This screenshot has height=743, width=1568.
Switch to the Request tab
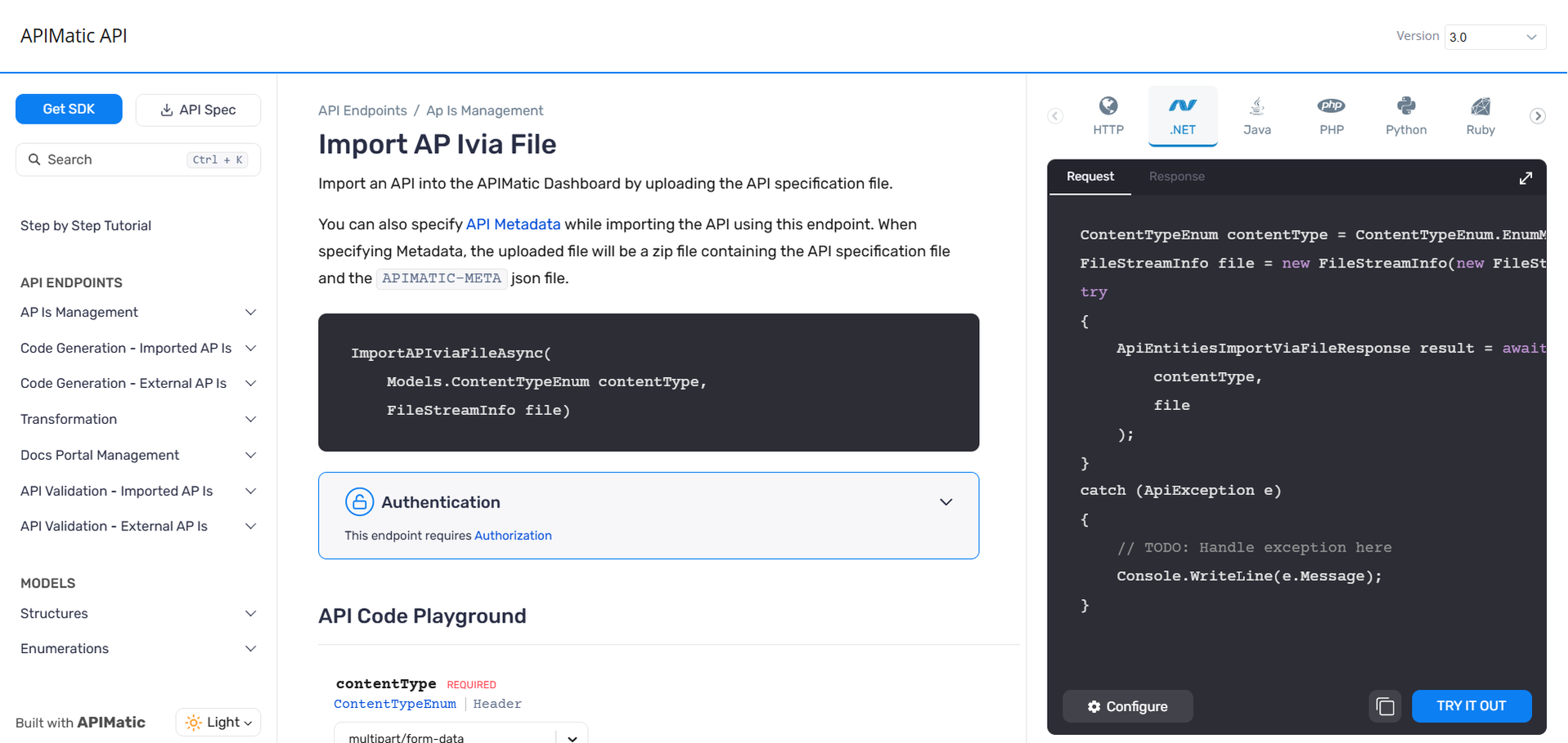1090,177
